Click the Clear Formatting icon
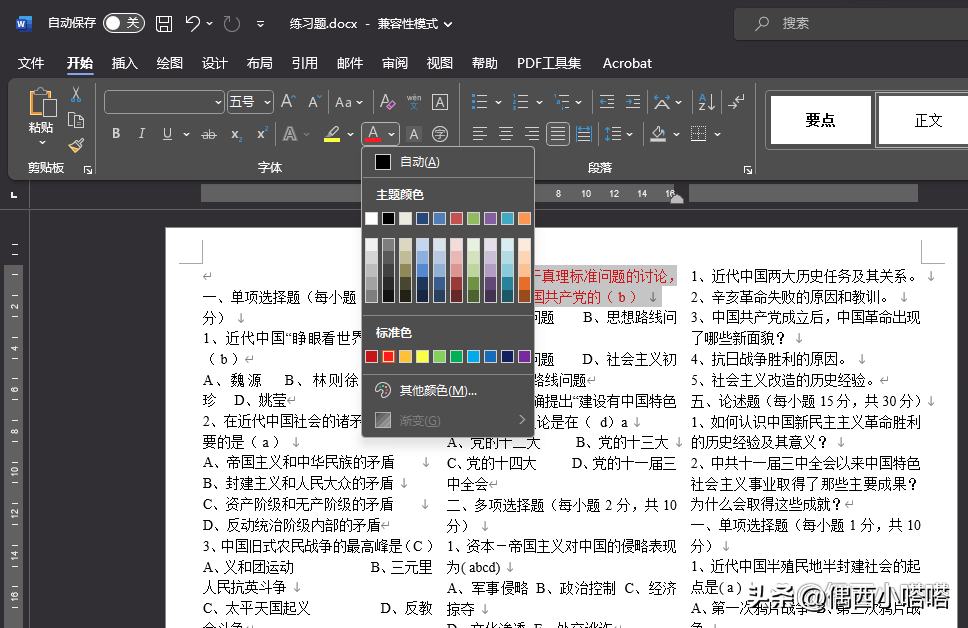 pyautogui.click(x=387, y=102)
